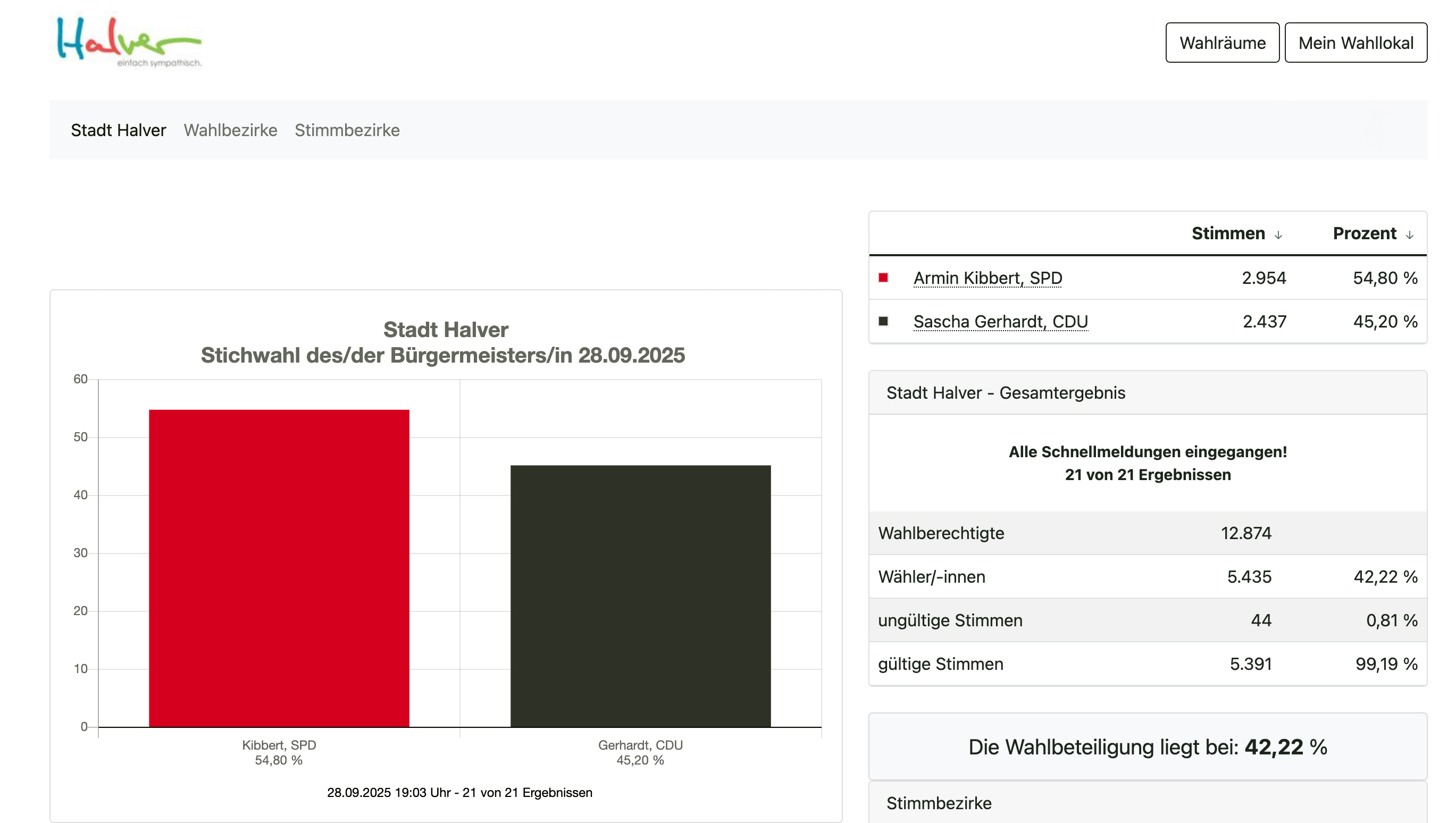Click the red Kibbert SPD bar
Viewport: 1456px width, 823px height.
(x=279, y=567)
